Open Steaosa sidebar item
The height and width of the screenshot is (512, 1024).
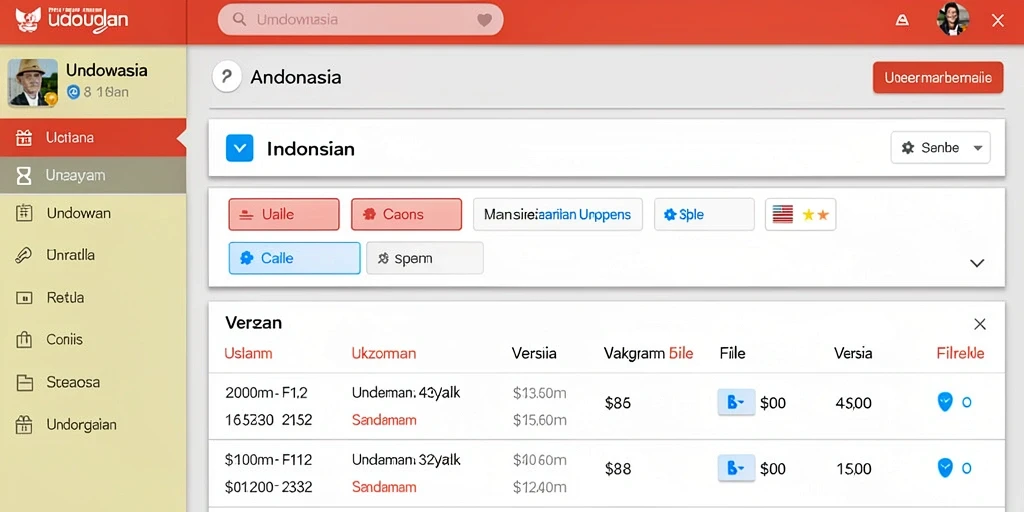(93, 382)
